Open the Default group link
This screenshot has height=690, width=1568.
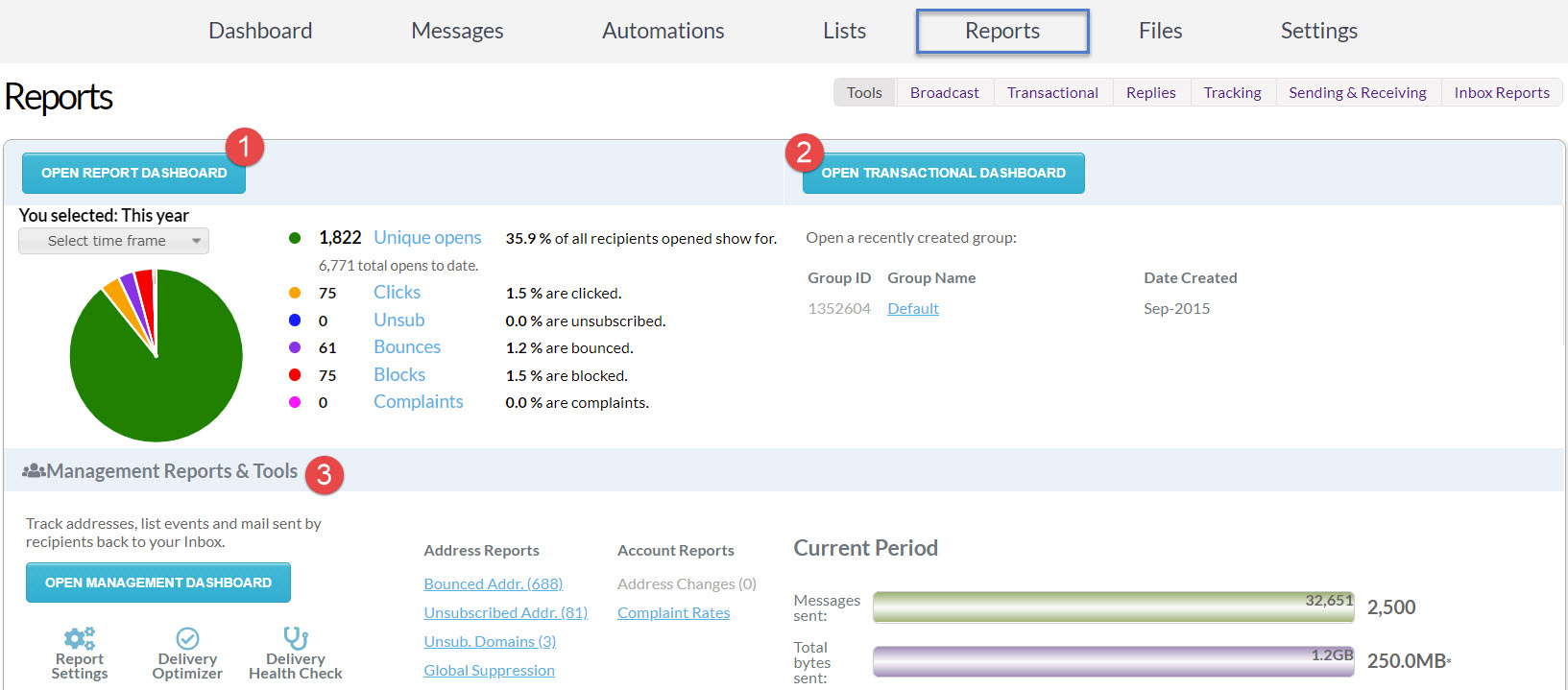pos(912,309)
